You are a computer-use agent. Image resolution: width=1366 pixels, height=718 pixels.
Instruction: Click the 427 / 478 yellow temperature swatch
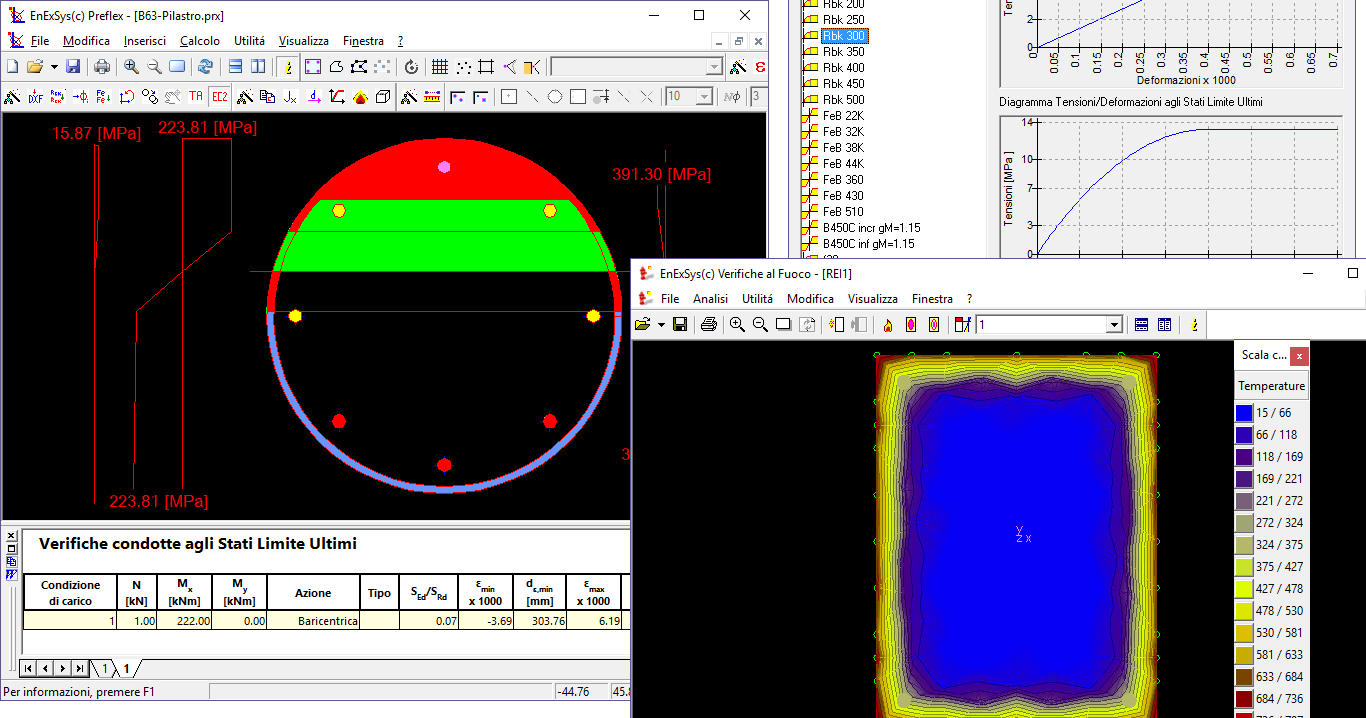pyautogui.click(x=1244, y=589)
